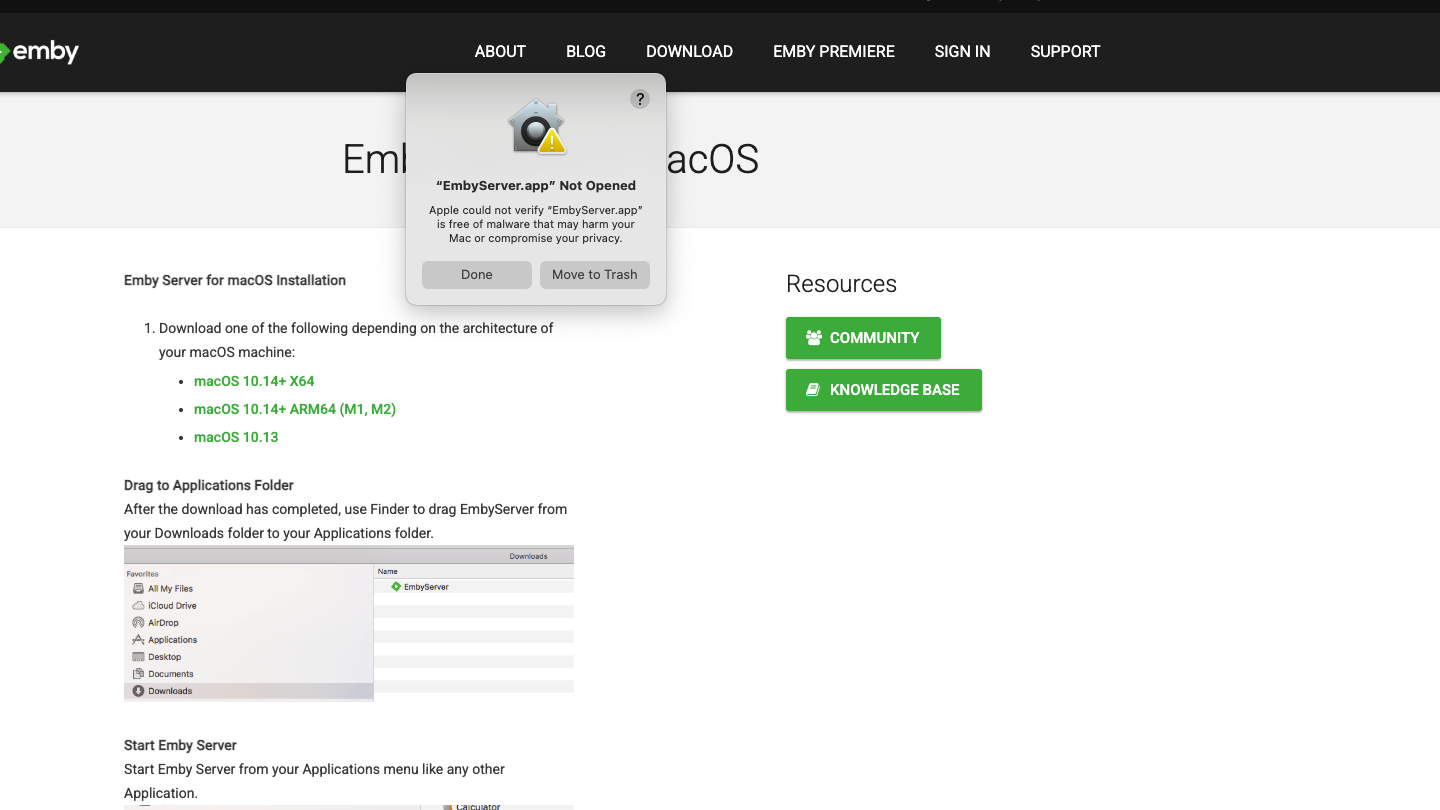The image size is (1440, 810).
Task: Open the help question mark in the dialog
Action: point(640,99)
